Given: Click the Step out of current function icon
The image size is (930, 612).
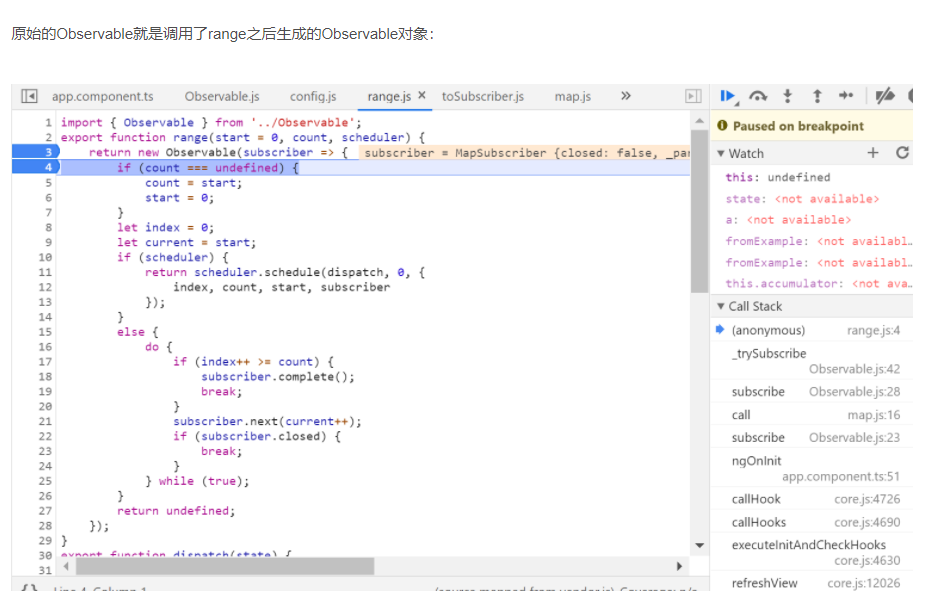Looking at the screenshot, I should 817,95.
